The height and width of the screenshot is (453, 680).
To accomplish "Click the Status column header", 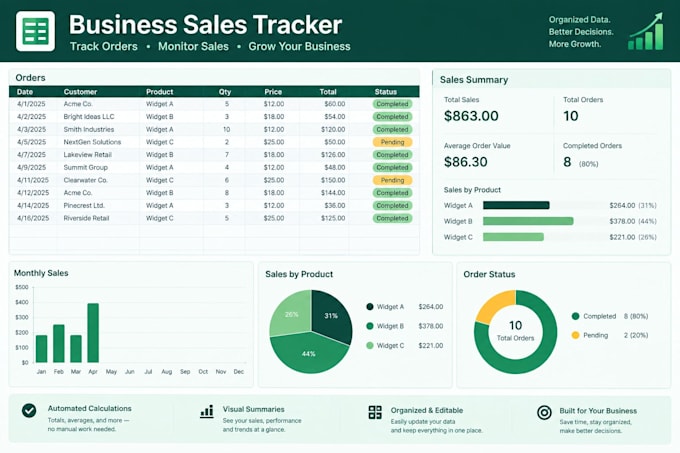I will (x=386, y=92).
